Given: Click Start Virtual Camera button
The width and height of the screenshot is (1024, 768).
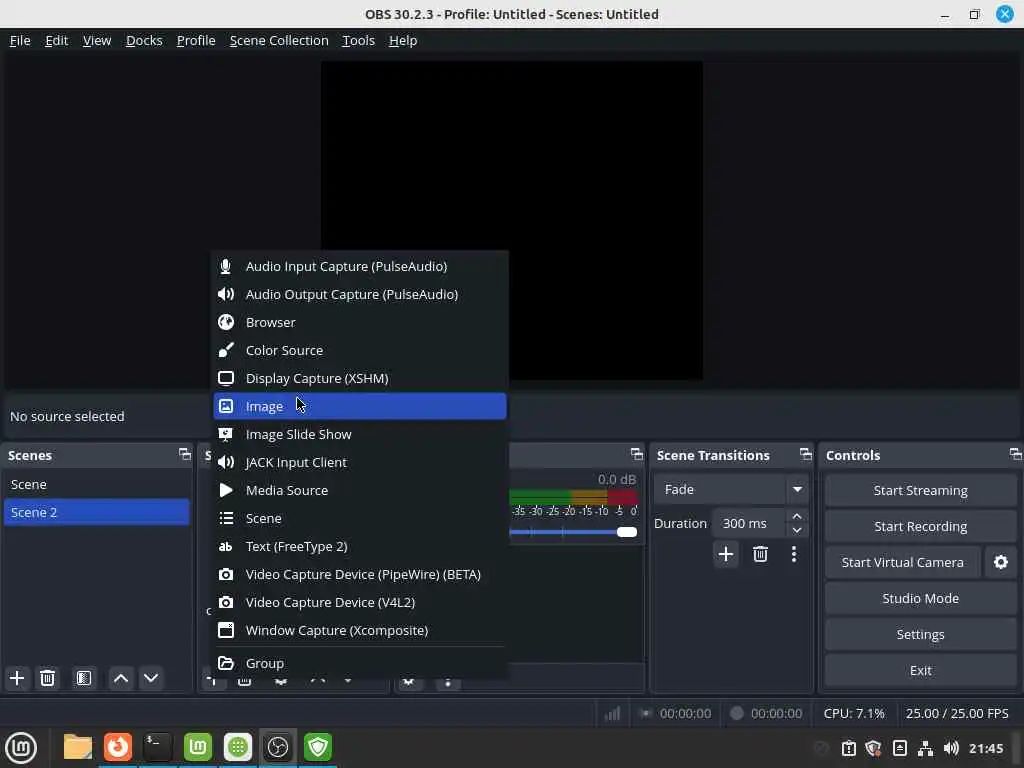Looking at the screenshot, I should pos(903,562).
